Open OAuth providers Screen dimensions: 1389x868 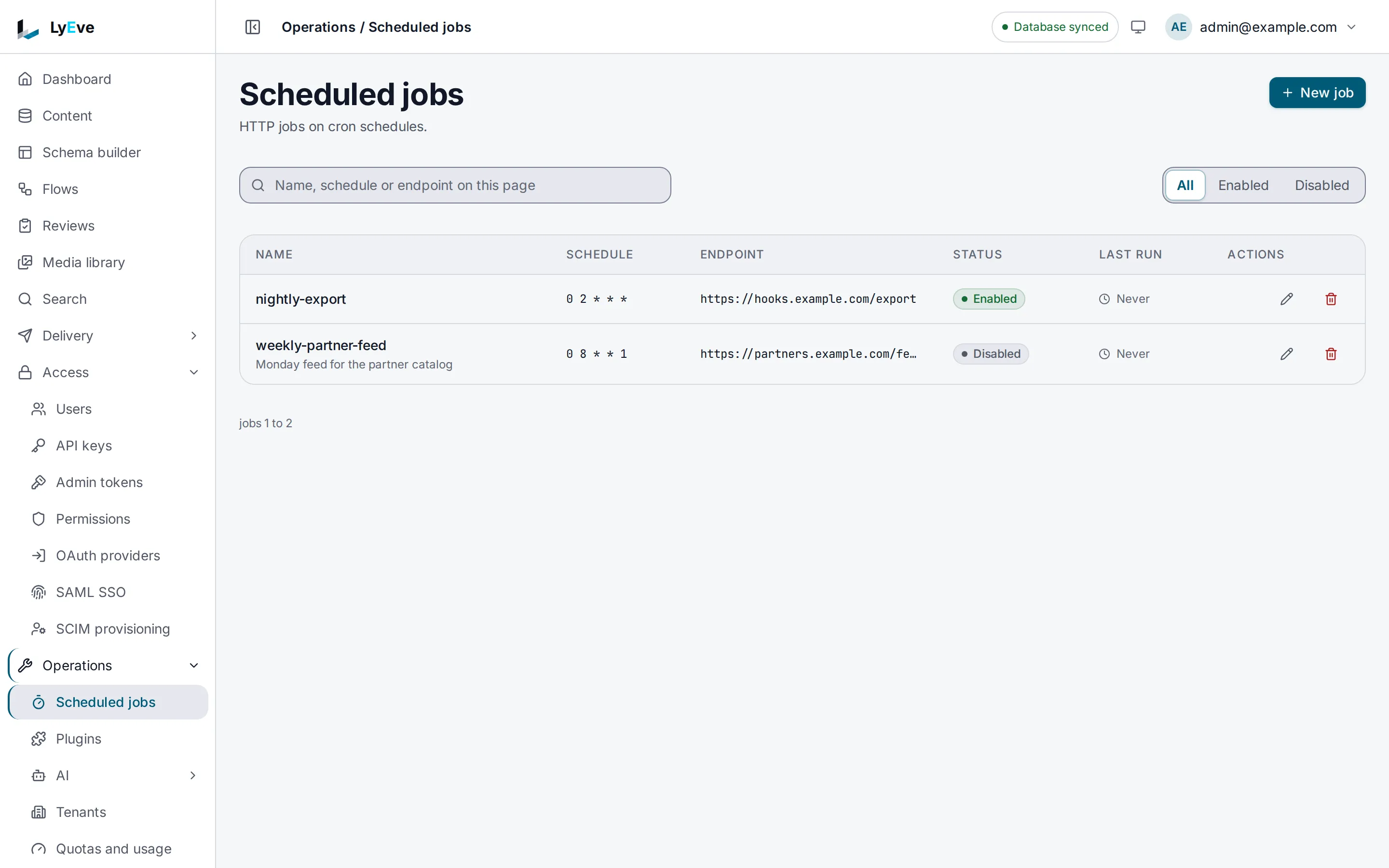(108, 556)
